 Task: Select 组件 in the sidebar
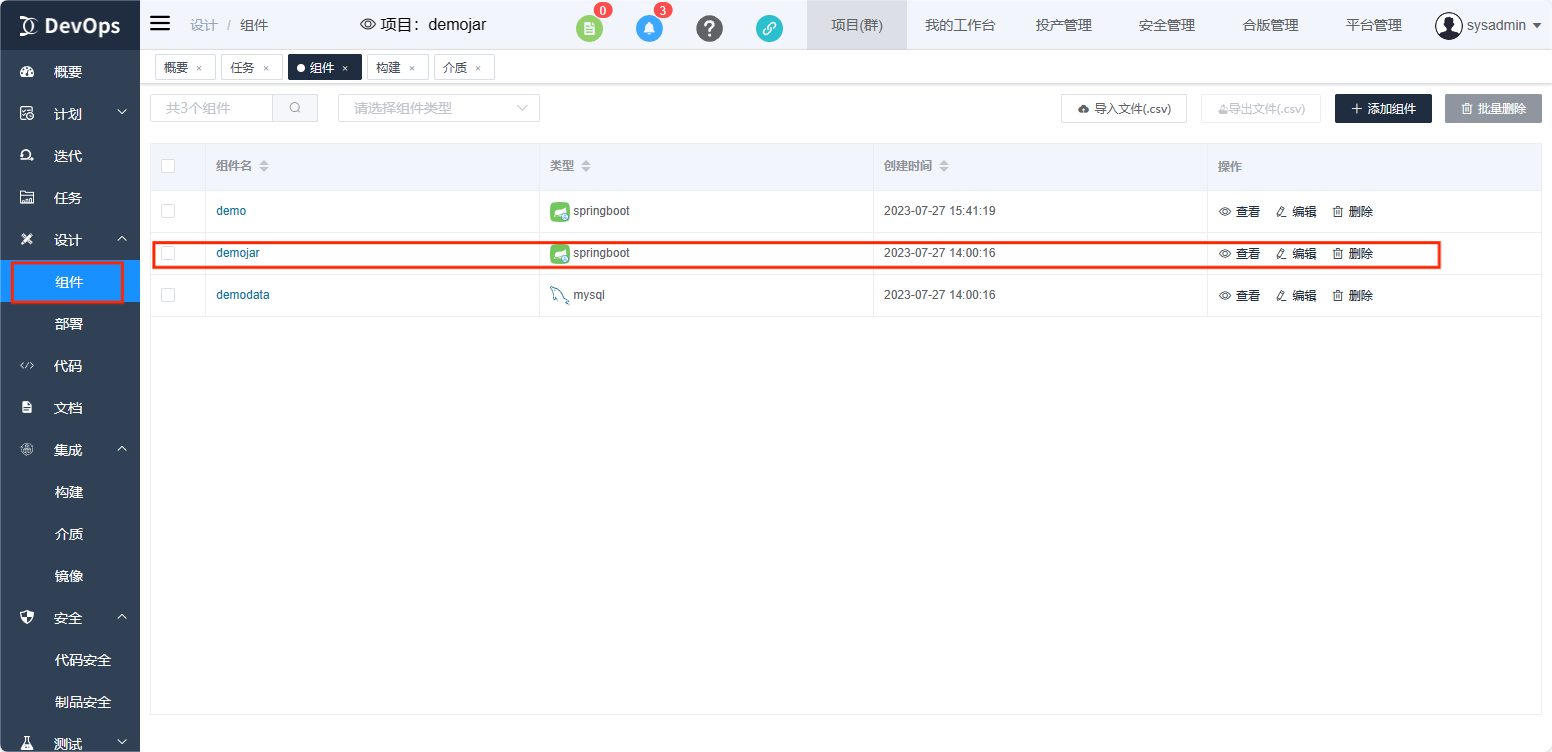[70, 282]
